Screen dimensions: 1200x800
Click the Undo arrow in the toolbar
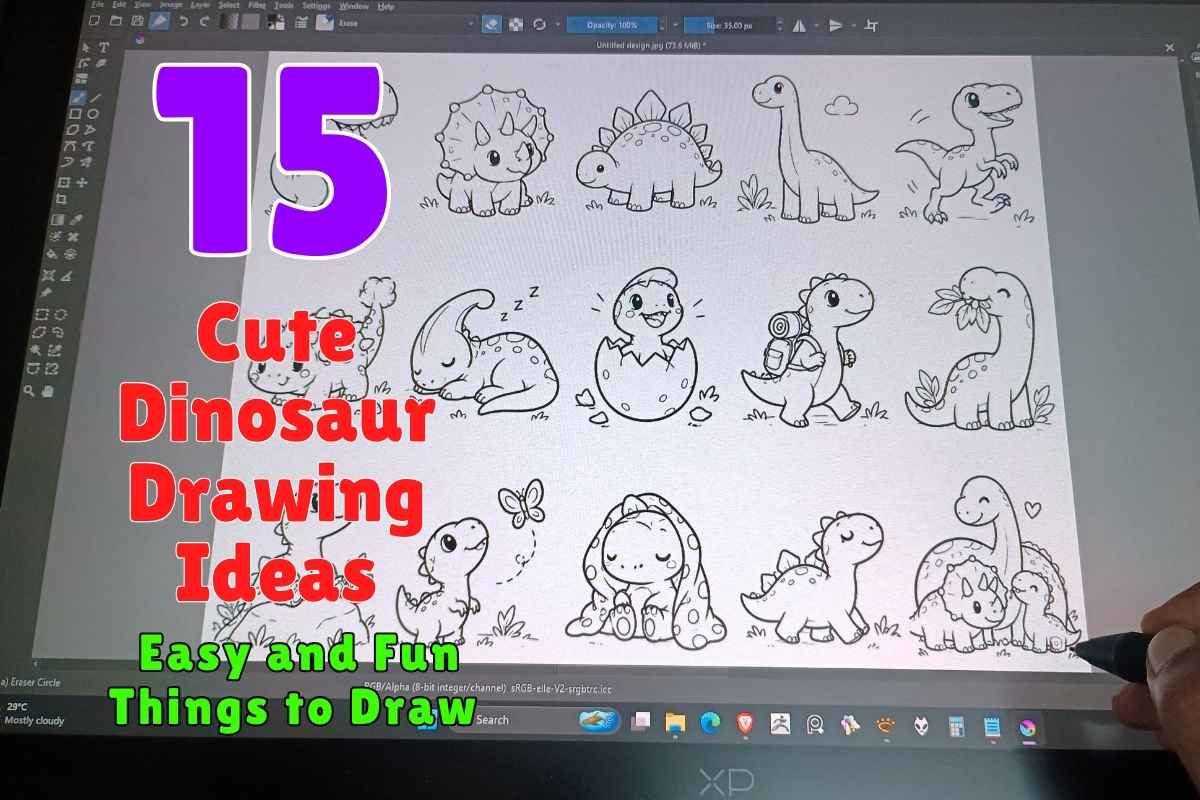[x=183, y=22]
